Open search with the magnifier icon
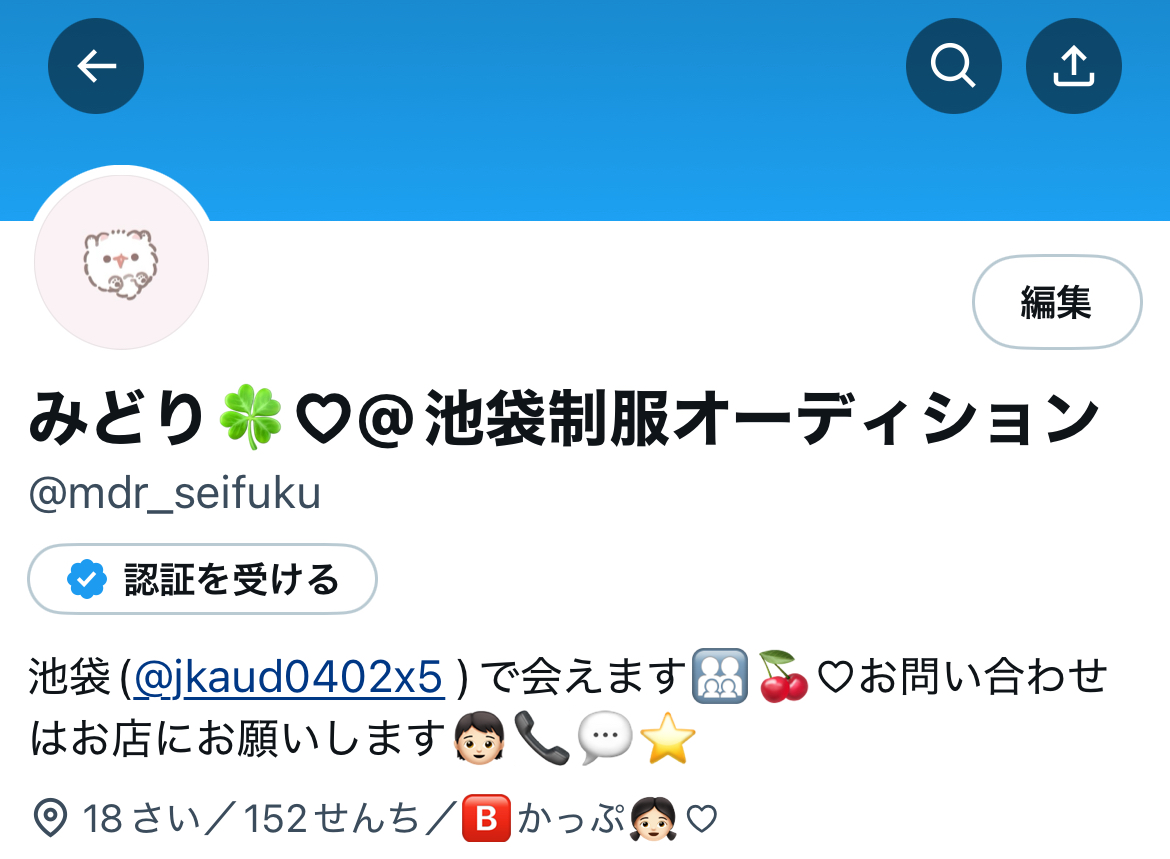 pyautogui.click(x=954, y=66)
